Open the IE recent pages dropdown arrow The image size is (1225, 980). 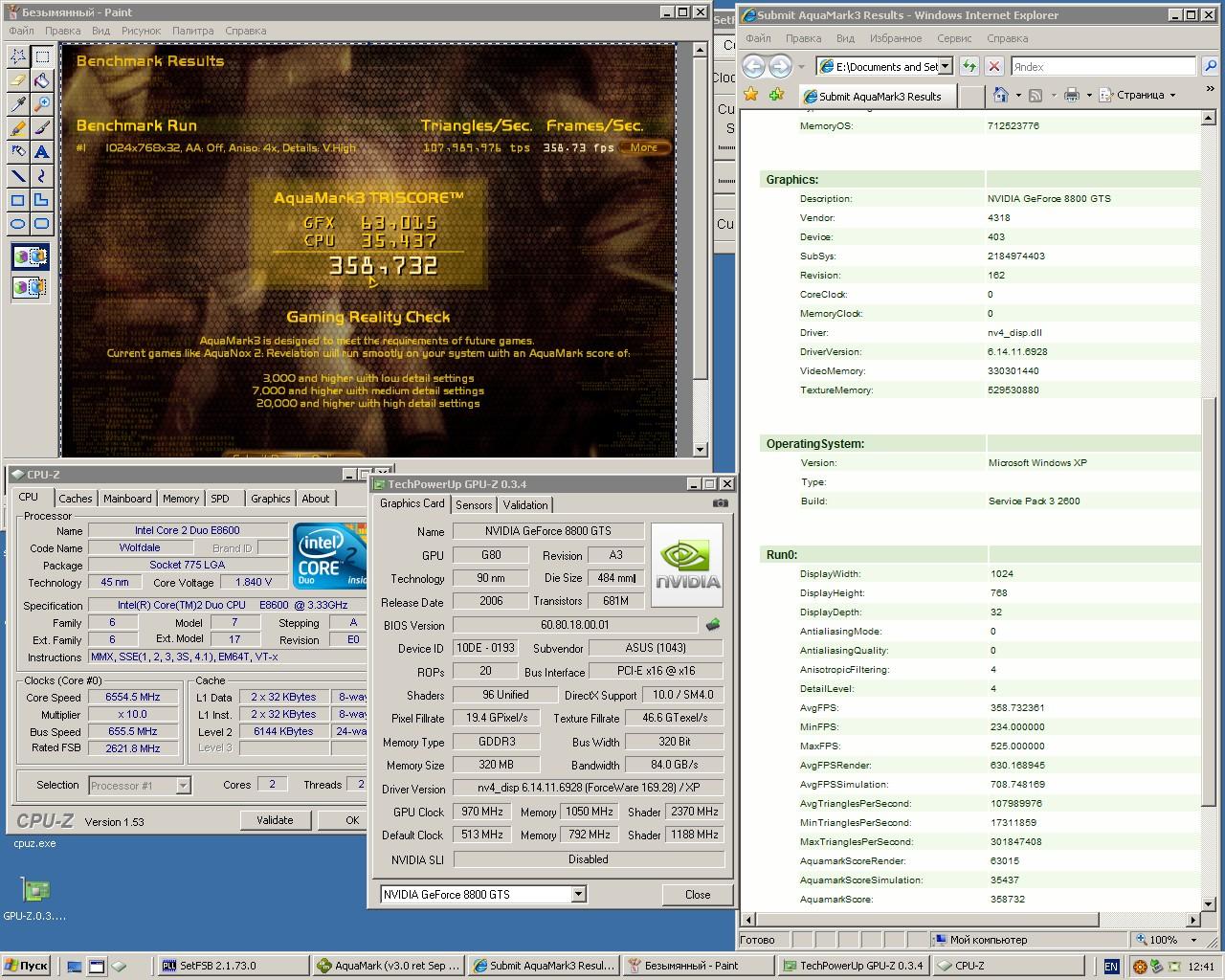tap(802, 66)
